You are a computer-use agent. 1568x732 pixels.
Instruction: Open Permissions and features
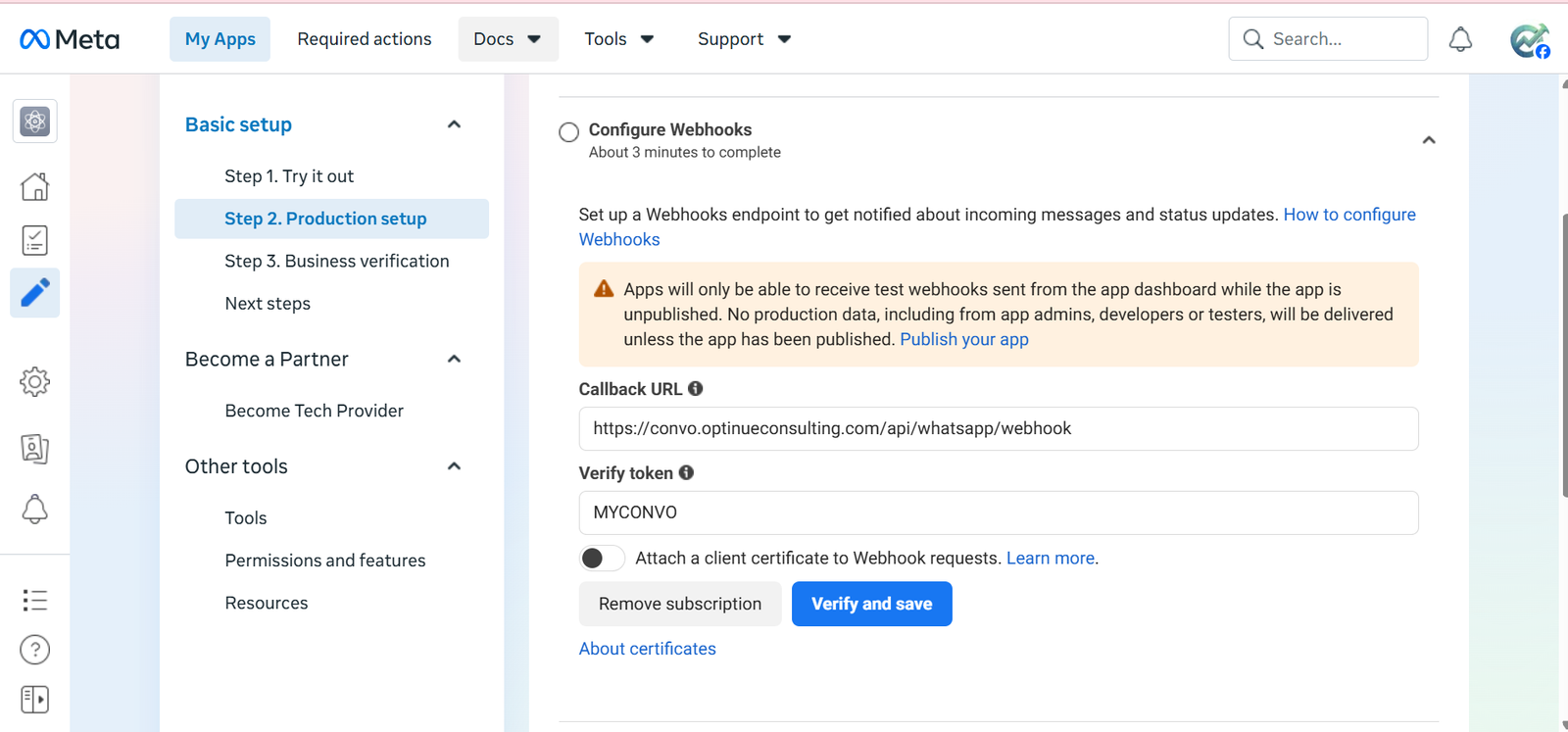(x=325, y=561)
